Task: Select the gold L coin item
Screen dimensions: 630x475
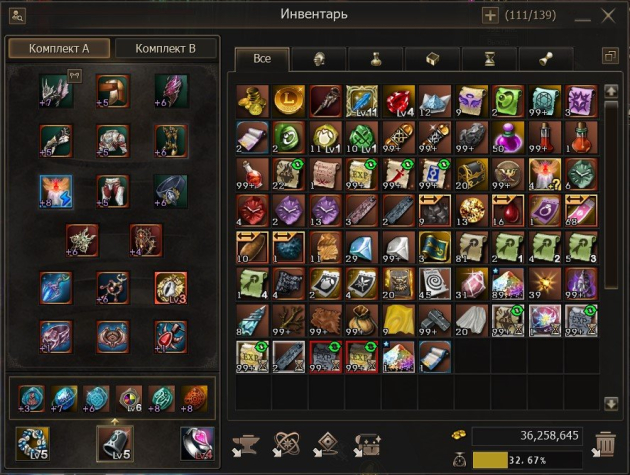Action: 288,101
